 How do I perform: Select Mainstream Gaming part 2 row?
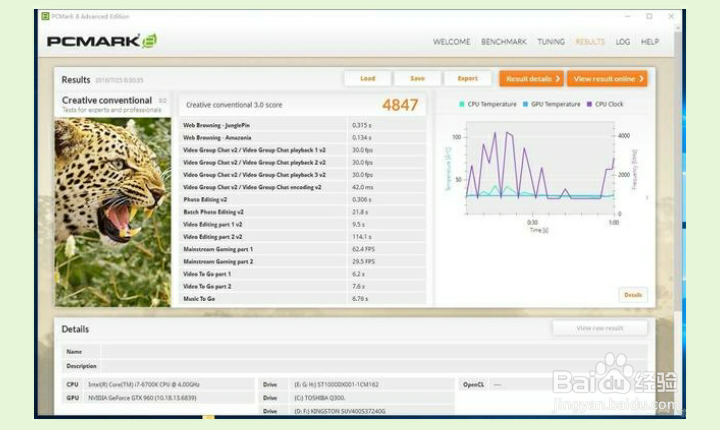click(302, 261)
